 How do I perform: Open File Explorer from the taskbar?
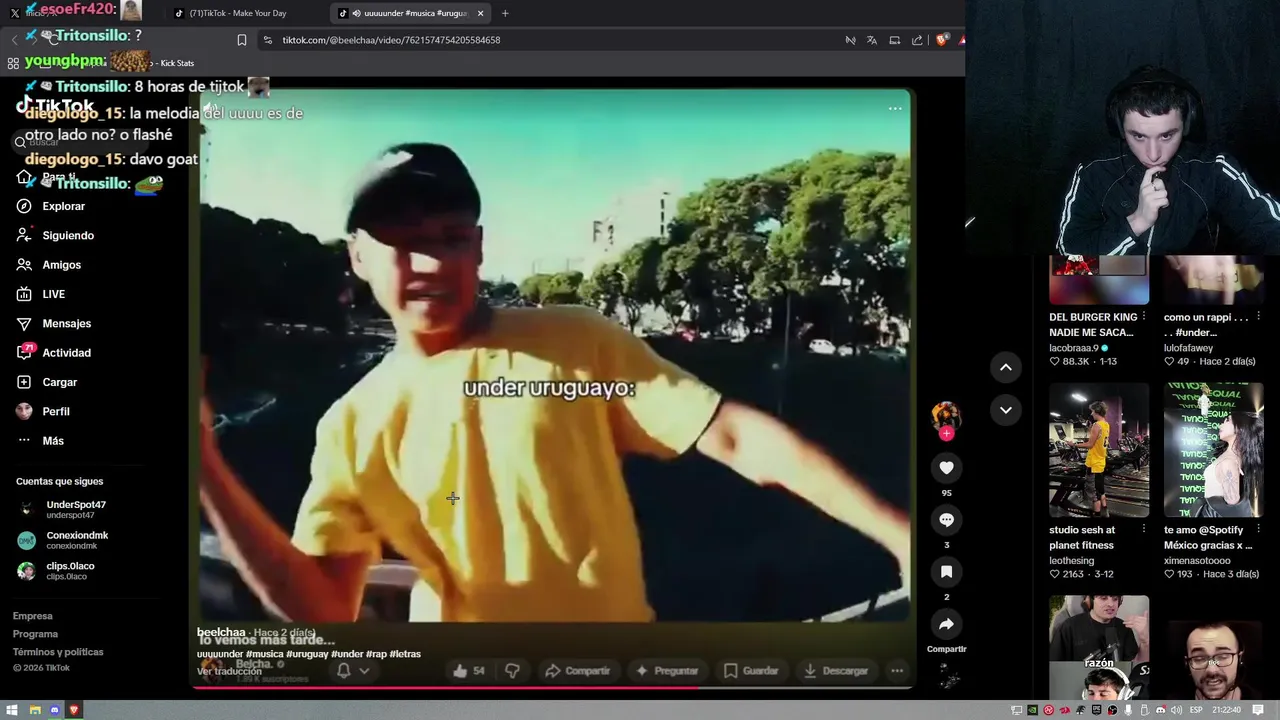pyautogui.click(x=35, y=710)
